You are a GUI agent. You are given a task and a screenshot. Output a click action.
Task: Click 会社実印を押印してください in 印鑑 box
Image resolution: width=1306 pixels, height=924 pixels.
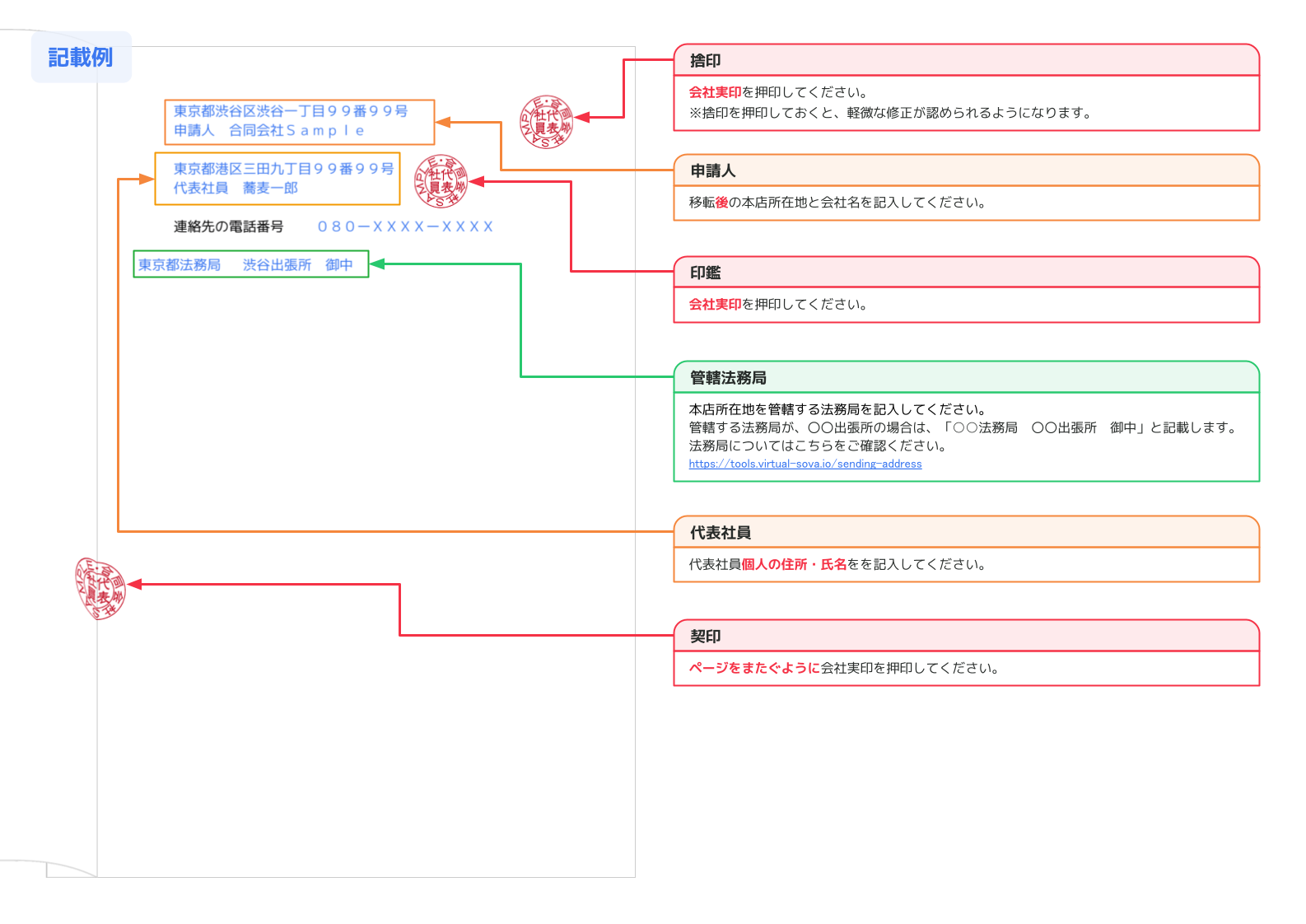point(778,305)
